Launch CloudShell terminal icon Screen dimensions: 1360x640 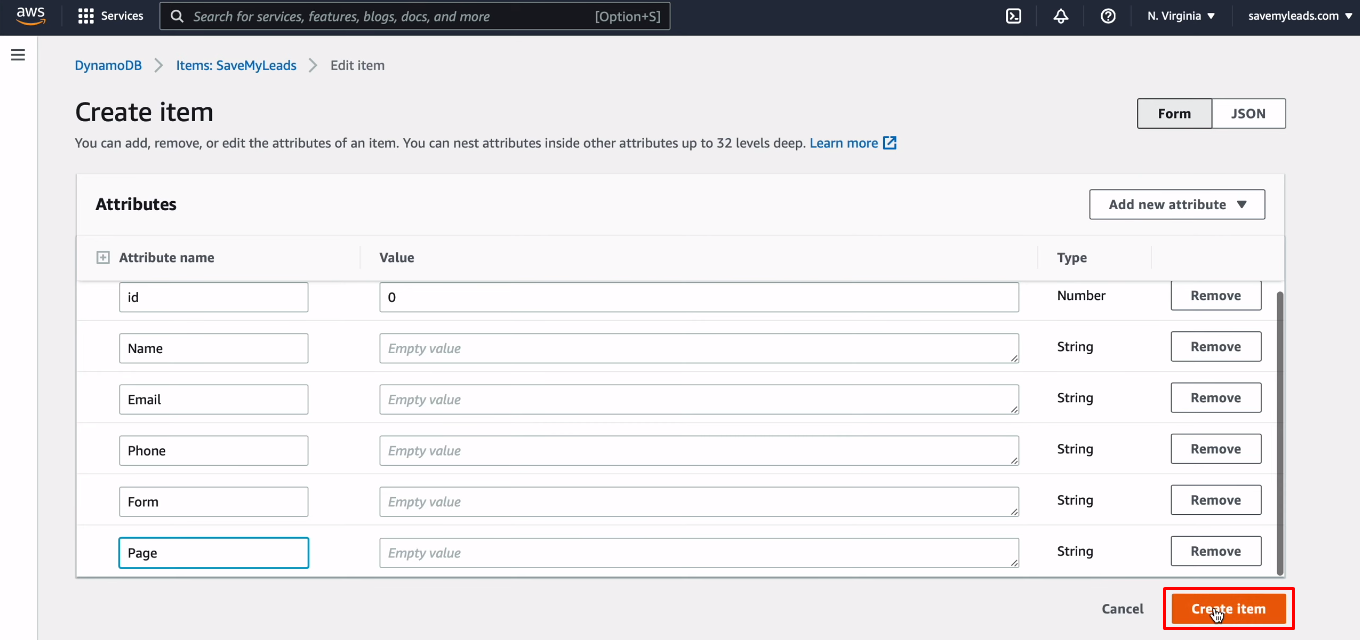[x=1013, y=16]
